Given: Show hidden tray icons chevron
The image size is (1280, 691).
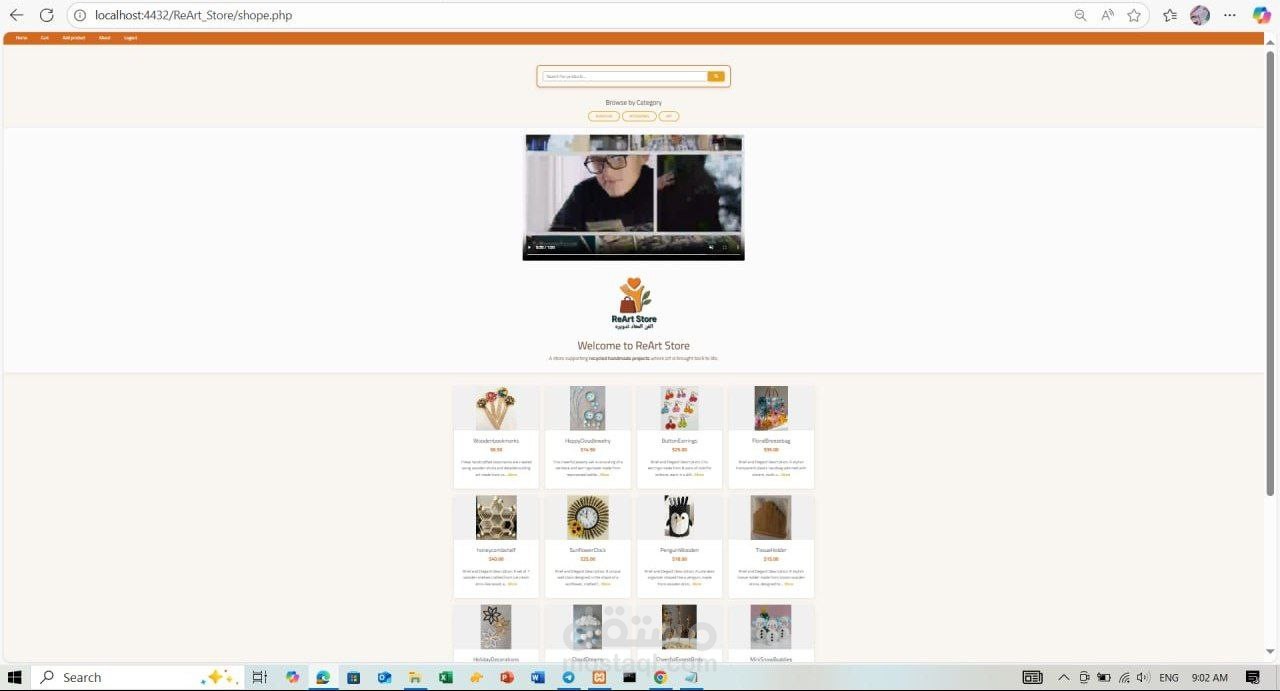Looking at the screenshot, I should point(1063,677).
